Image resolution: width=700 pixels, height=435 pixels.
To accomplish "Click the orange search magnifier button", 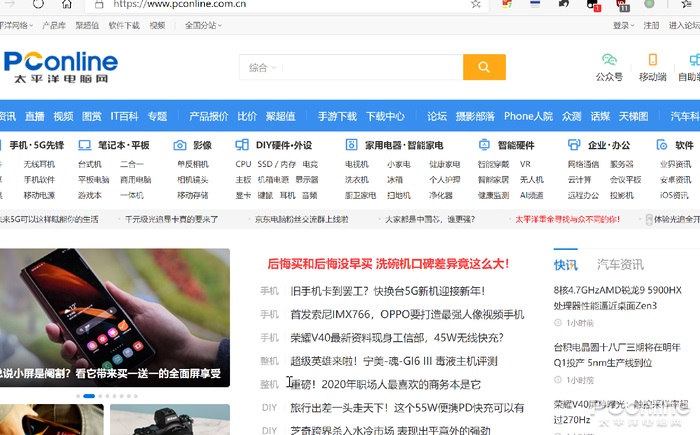I will tap(484, 67).
